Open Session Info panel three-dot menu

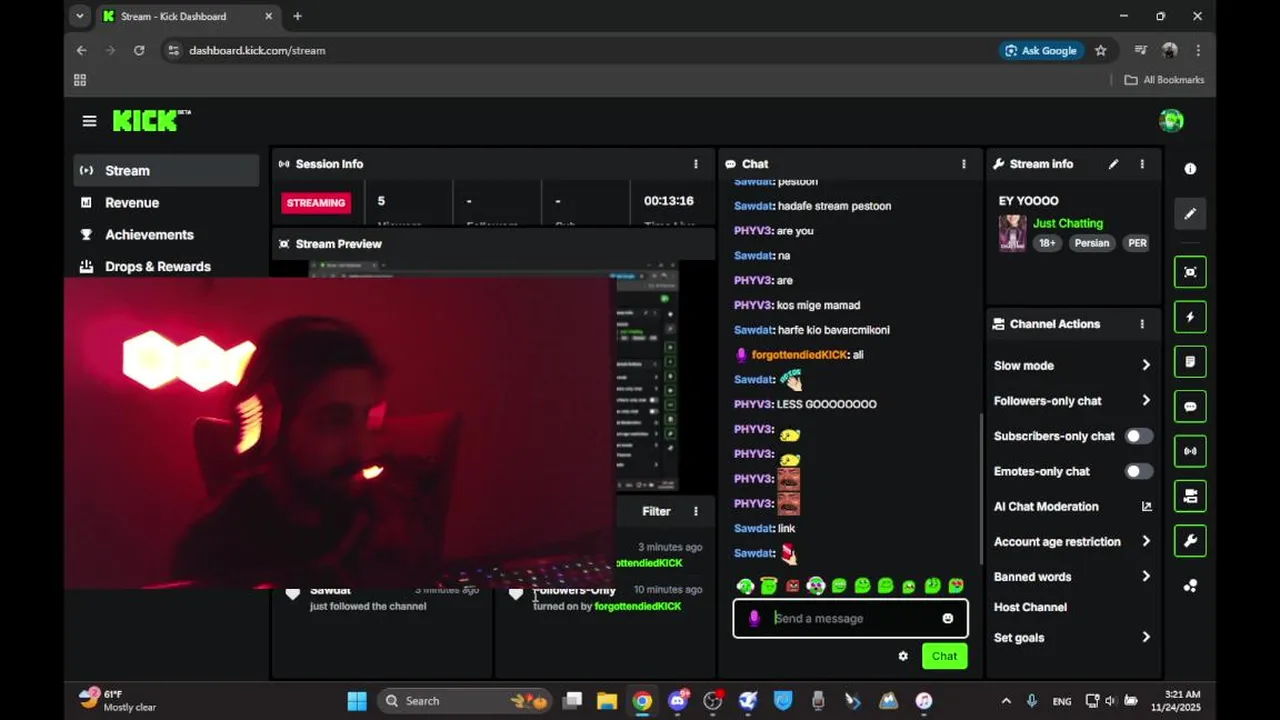[696, 164]
